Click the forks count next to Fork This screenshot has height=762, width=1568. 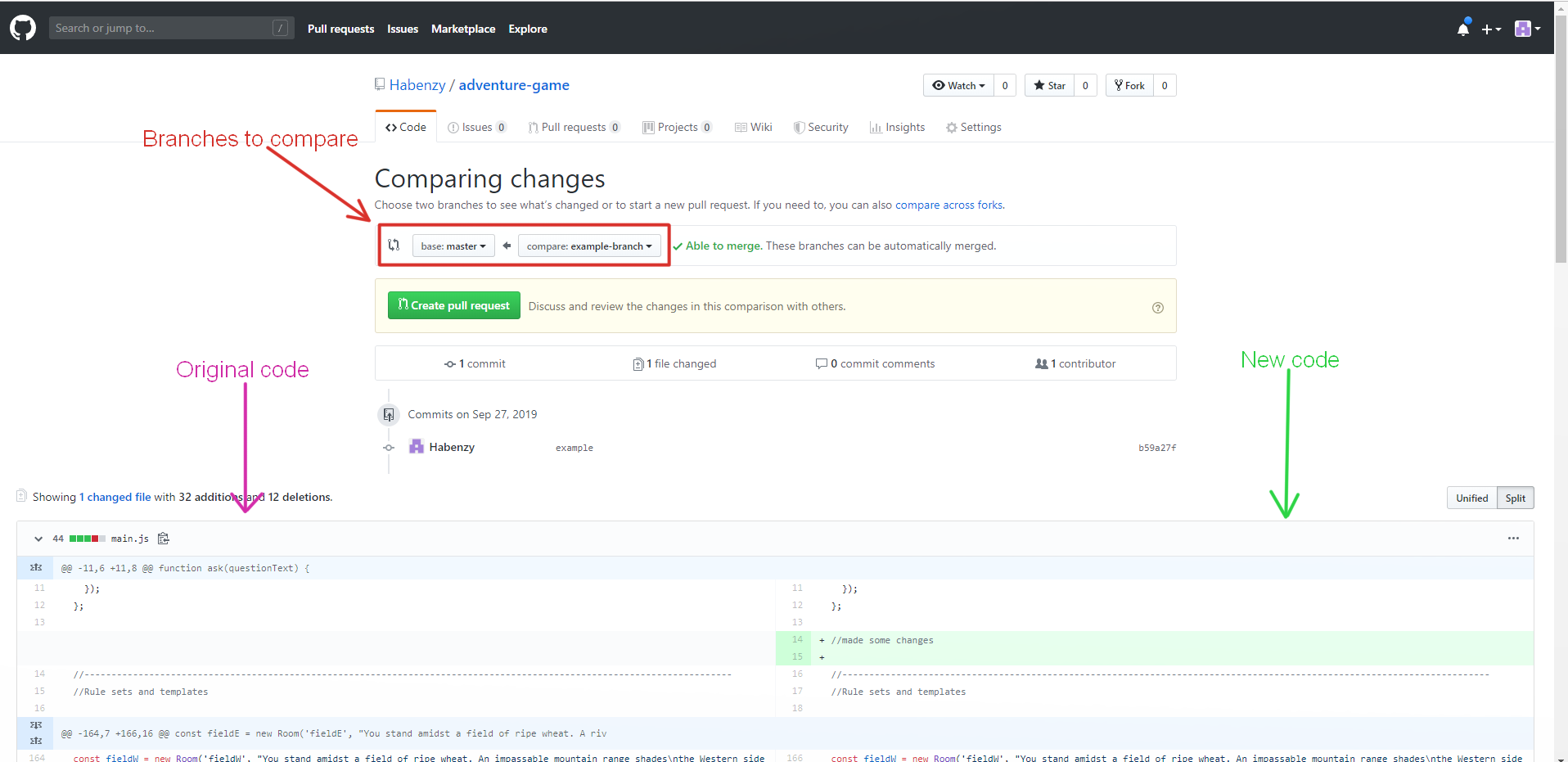(x=1165, y=85)
